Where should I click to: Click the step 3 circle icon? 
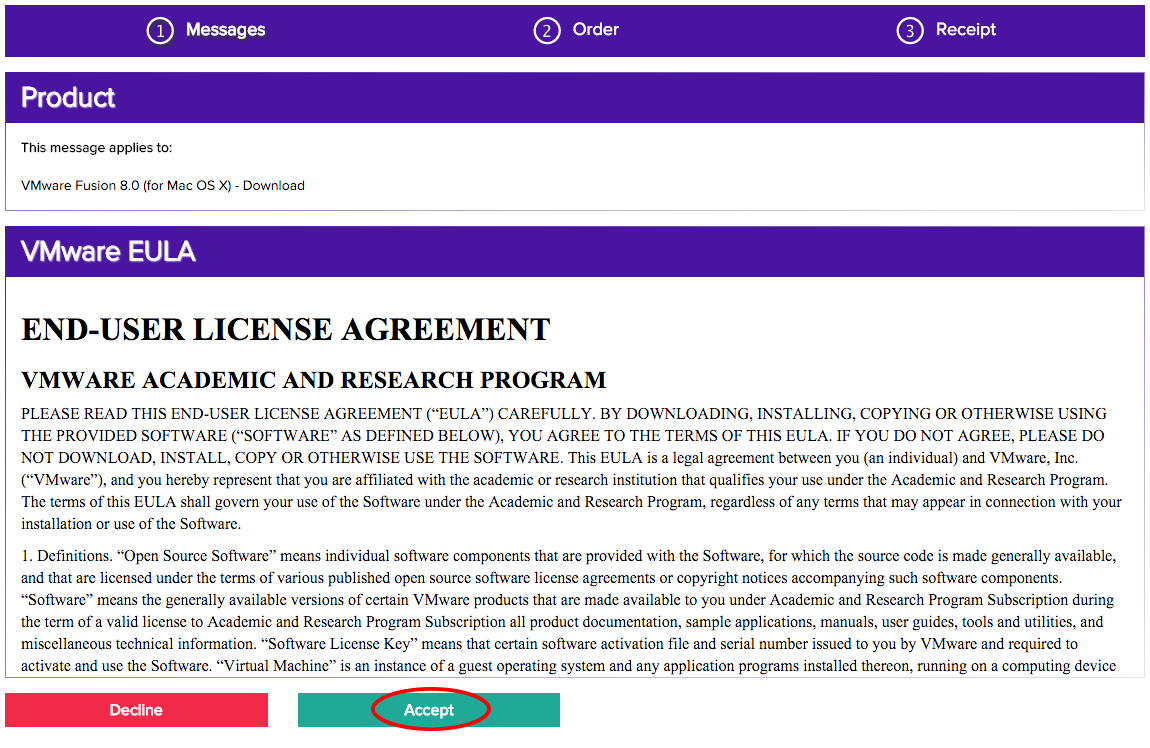tap(909, 31)
